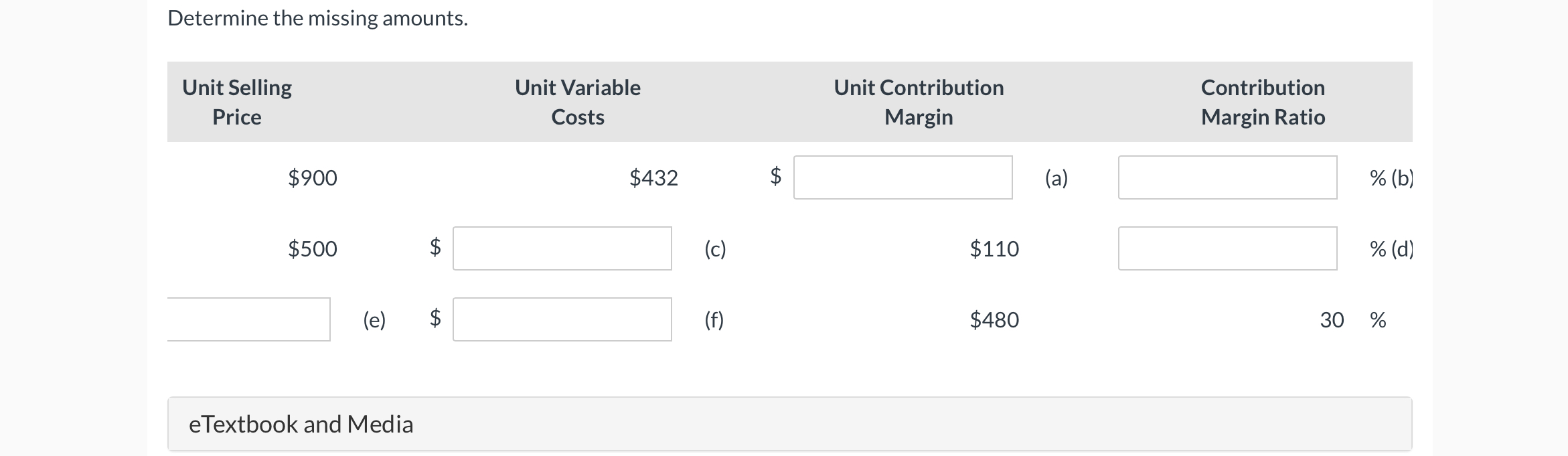Viewport: 1568px width, 456px height.
Task: Click the $110 contribution margin value
Action: coord(994,248)
